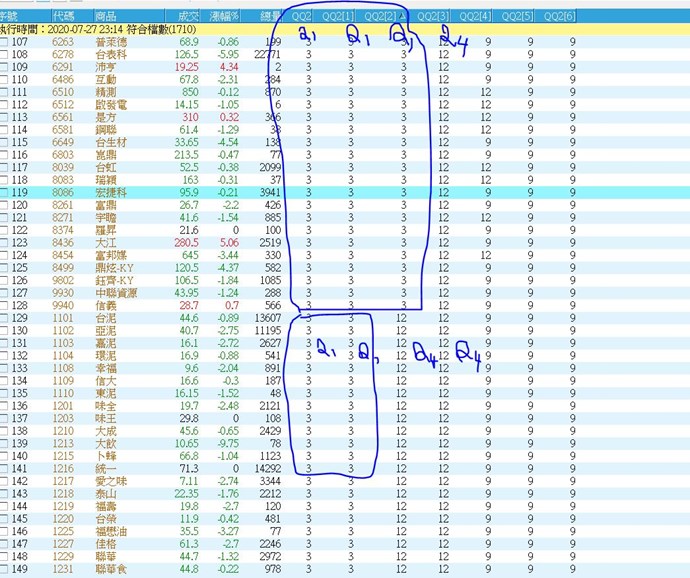Check the checkbox for row 107
The image size is (690, 578).
coord(5,43)
